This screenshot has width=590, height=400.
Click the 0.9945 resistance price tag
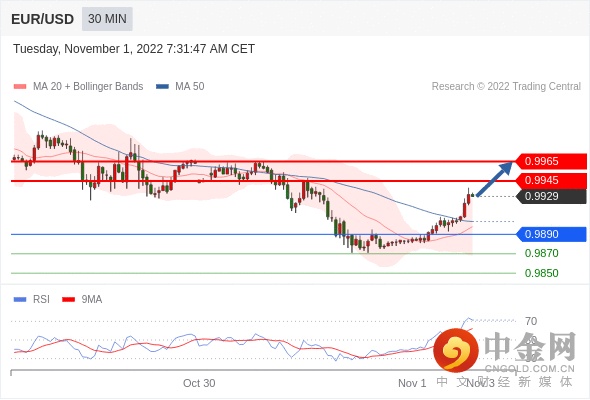550,181
